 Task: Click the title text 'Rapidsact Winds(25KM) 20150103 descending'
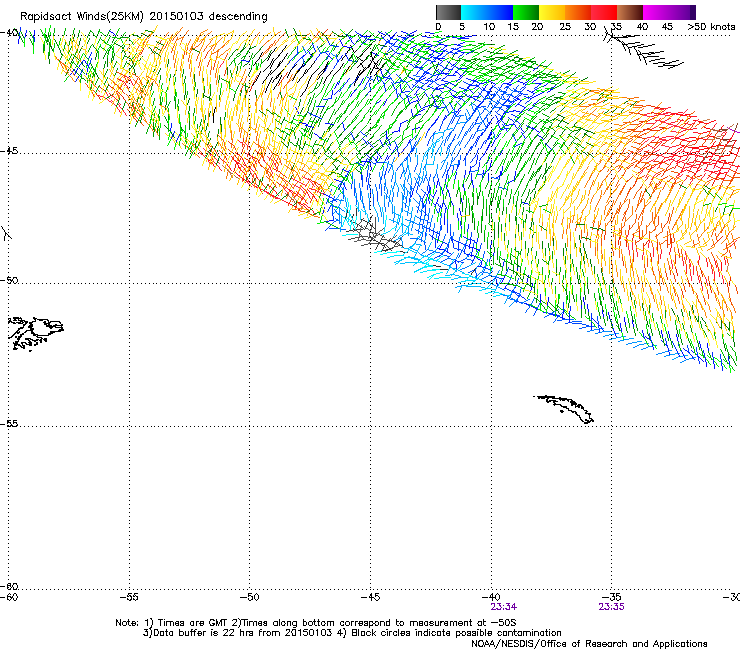click(x=143, y=17)
